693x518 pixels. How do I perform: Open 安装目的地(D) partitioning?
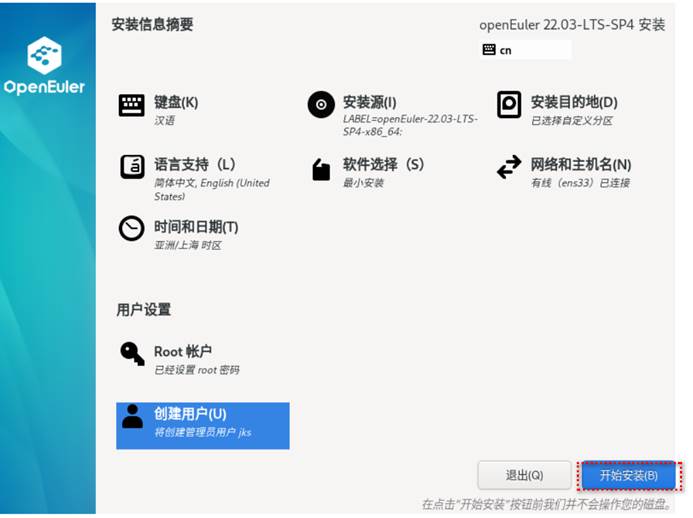coord(574,102)
